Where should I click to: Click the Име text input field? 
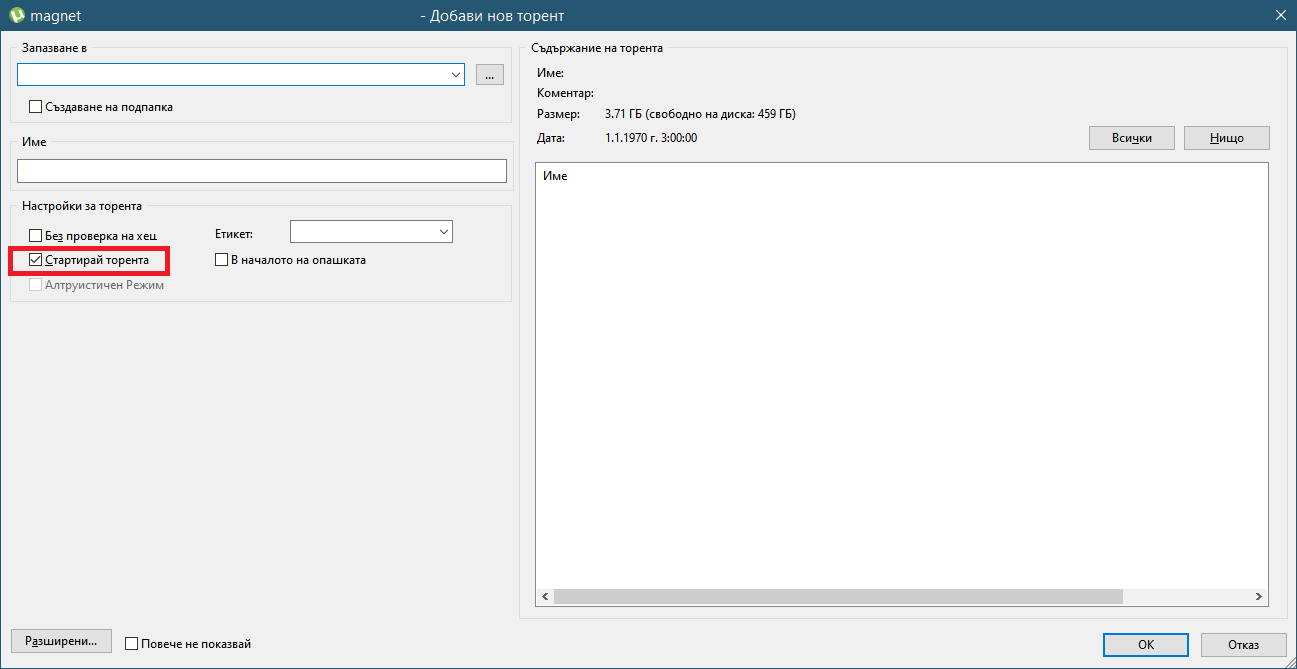tap(262, 171)
